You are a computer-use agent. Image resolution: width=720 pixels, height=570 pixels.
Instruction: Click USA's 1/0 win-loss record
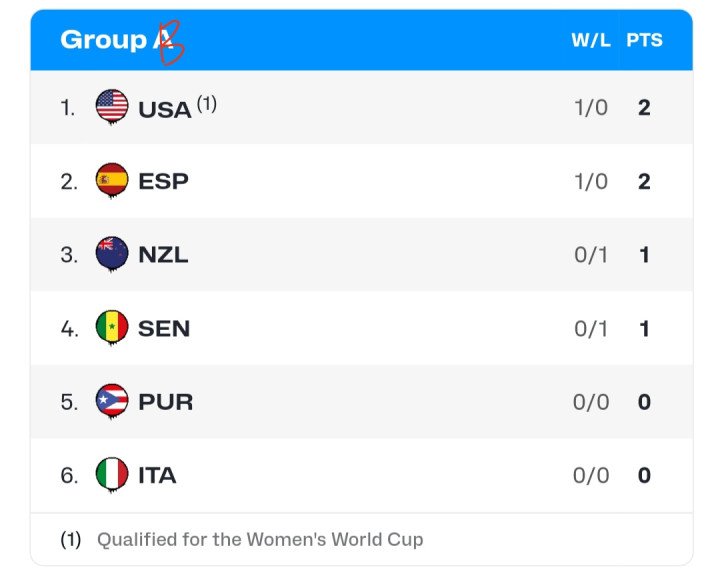pyautogui.click(x=591, y=108)
